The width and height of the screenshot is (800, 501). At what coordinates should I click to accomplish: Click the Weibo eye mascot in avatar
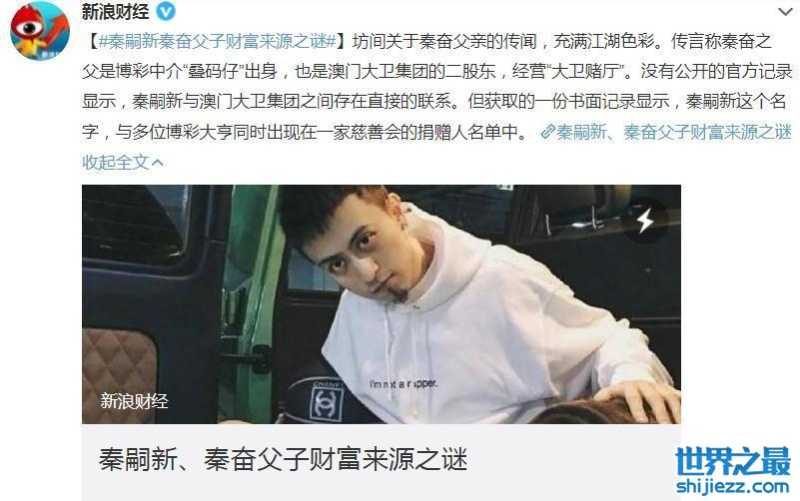(29, 26)
